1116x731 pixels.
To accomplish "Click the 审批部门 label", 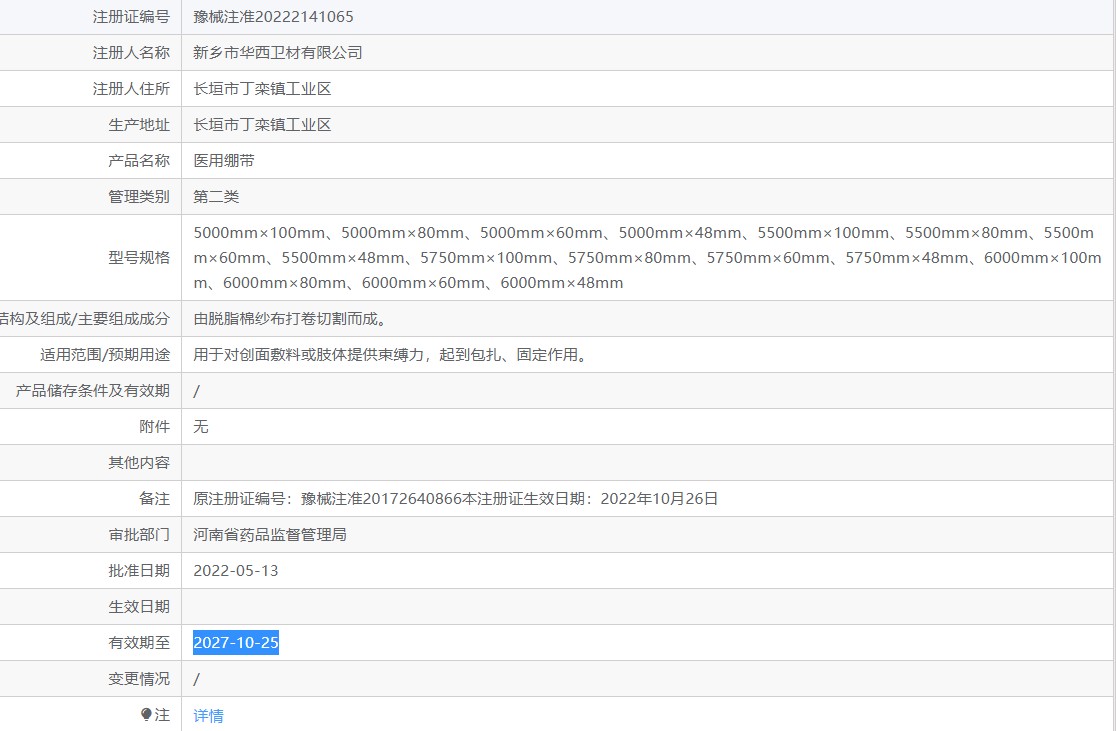I will point(139,535).
